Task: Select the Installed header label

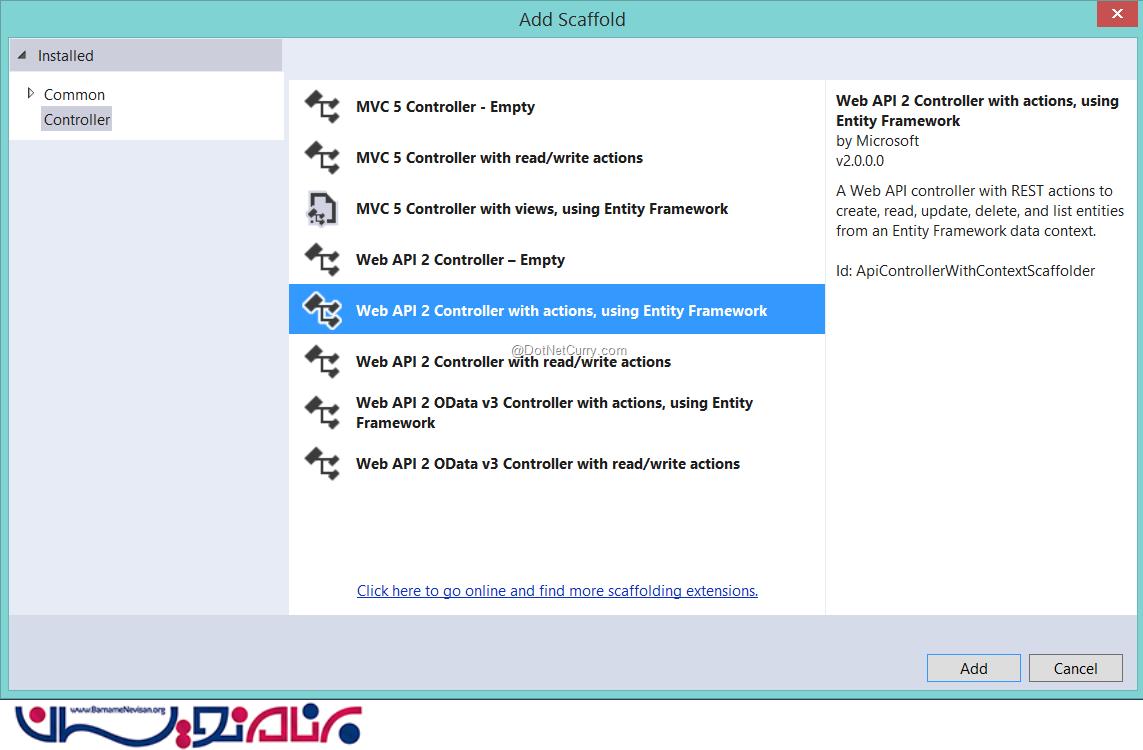Action: point(66,55)
